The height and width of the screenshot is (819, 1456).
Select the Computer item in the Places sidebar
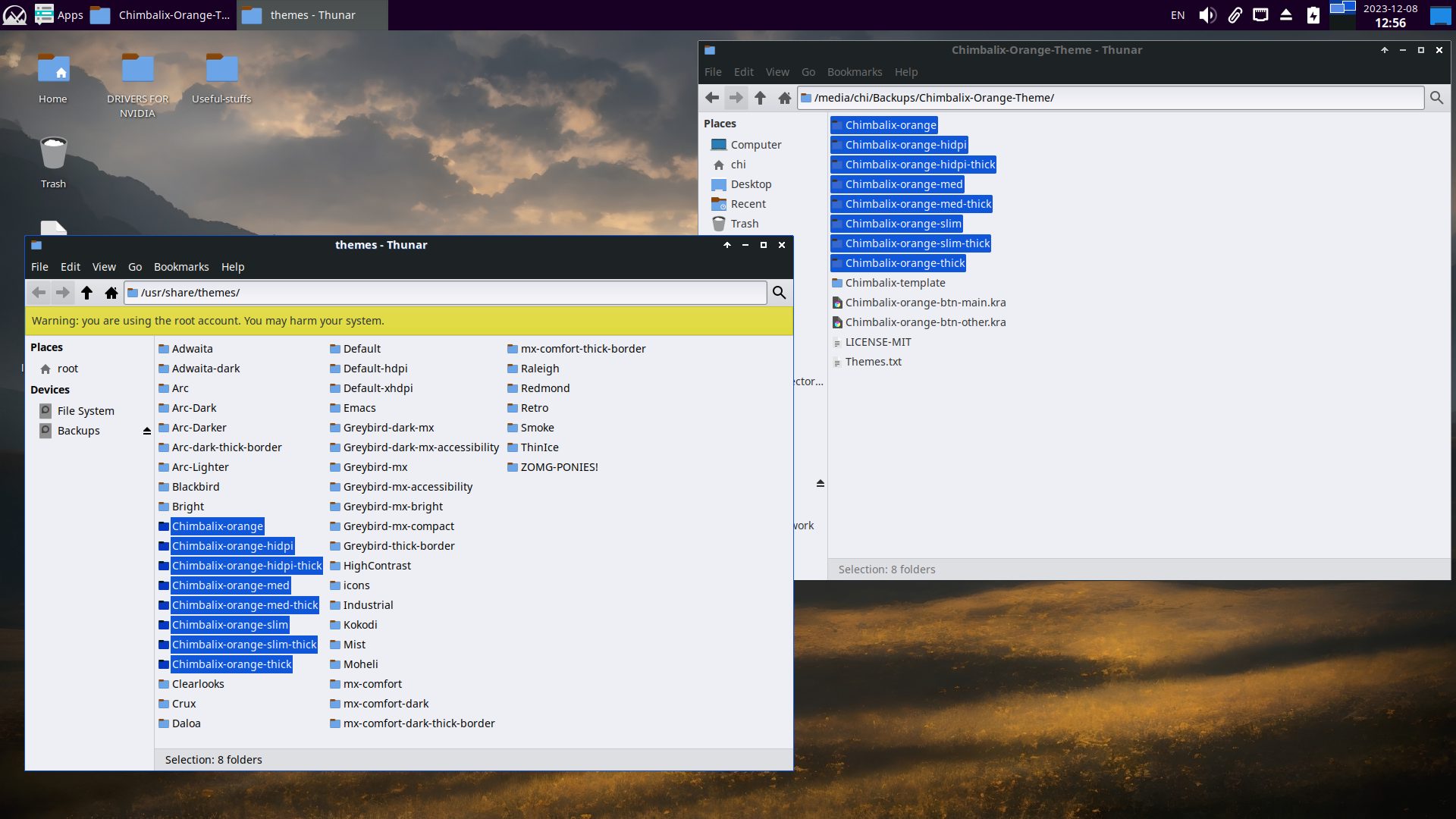[x=755, y=145]
